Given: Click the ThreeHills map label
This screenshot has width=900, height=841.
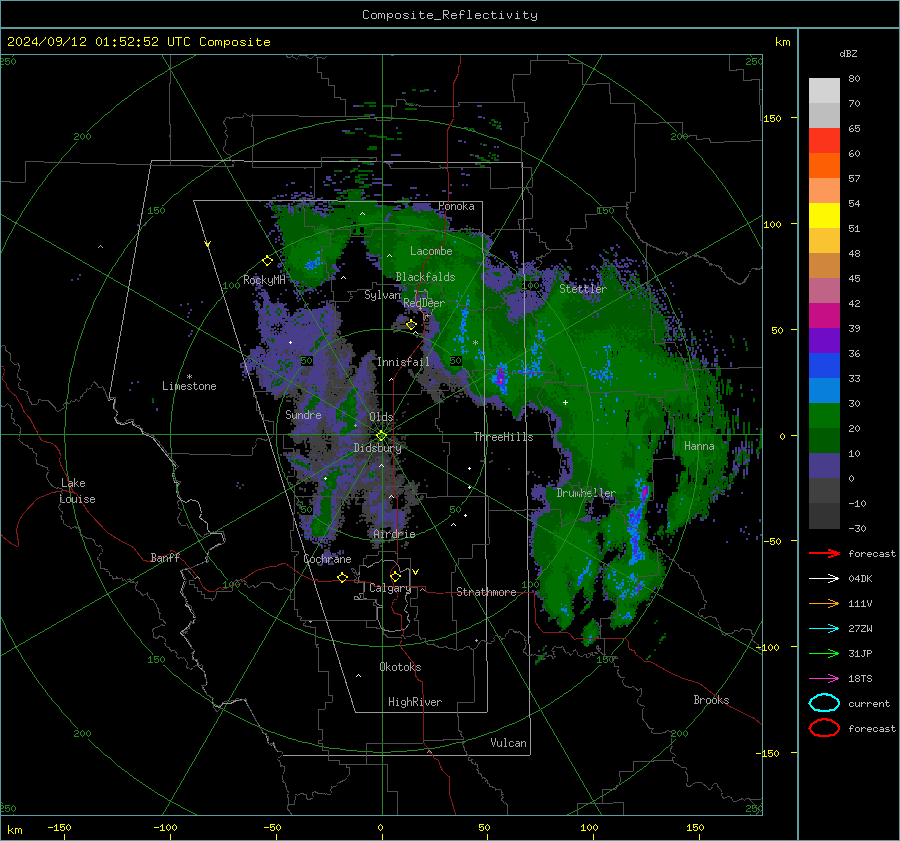Looking at the screenshot, I should (x=503, y=437).
